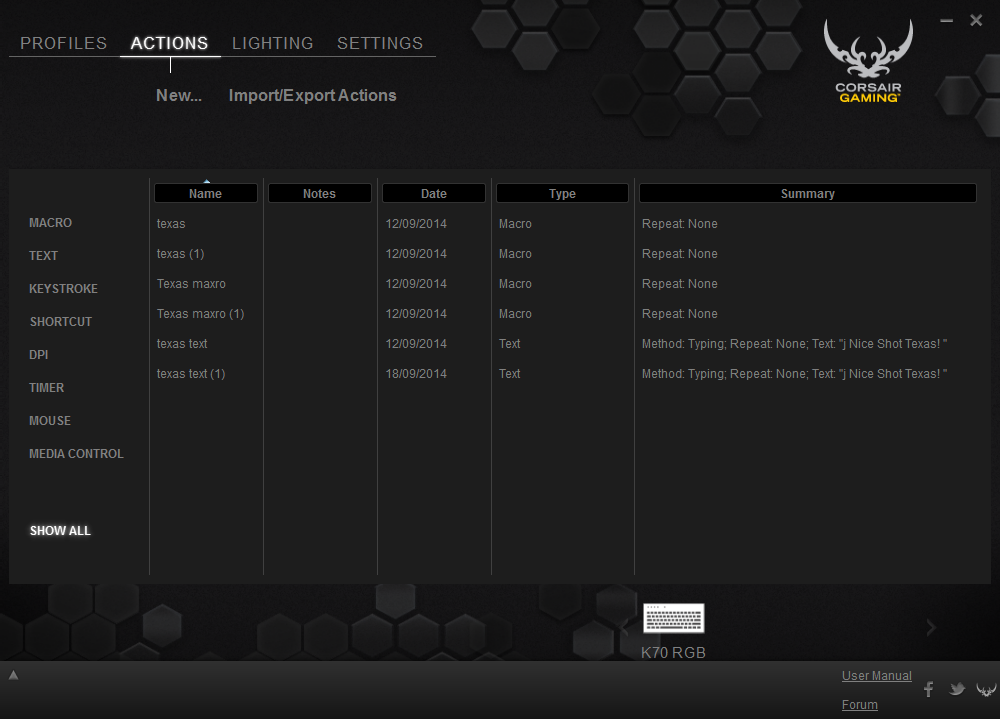This screenshot has height=719, width=1000.
Task: Filter the list by KEYSTROKE actions
Action: pos(63,289)
